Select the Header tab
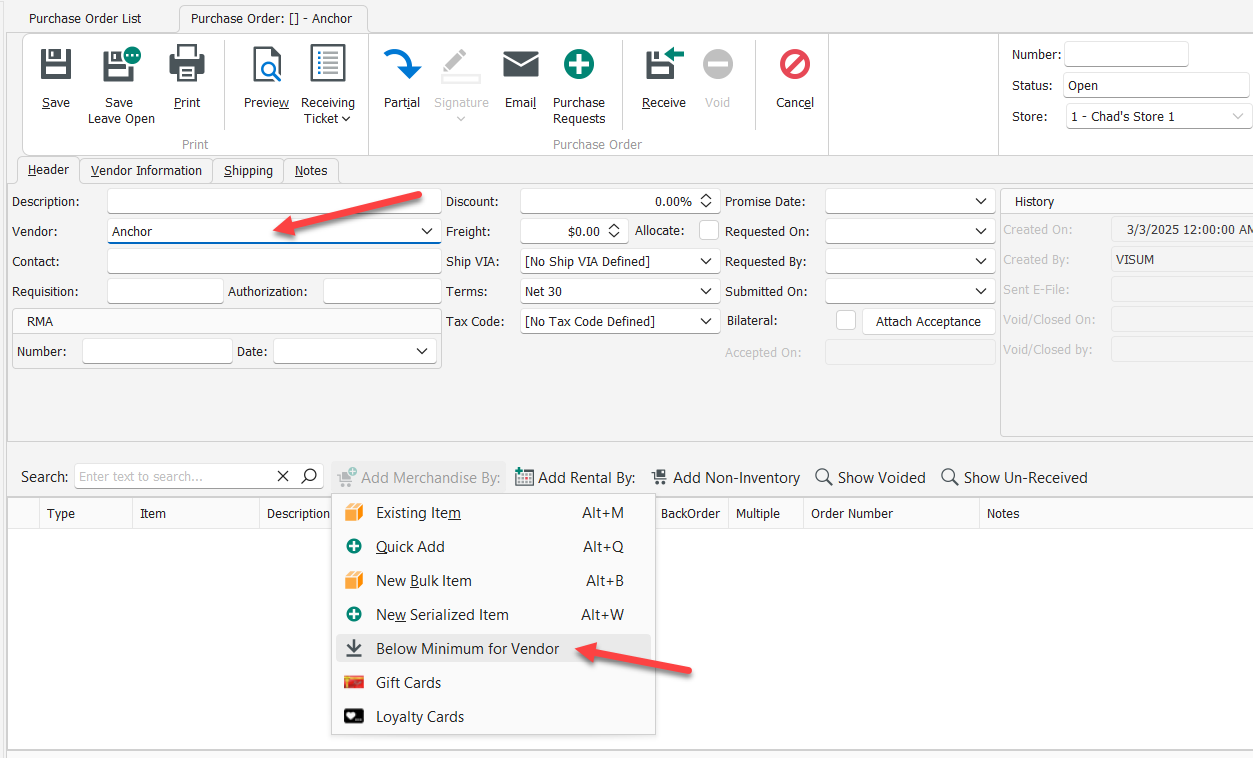1253x758 pixels. point(48,170)
